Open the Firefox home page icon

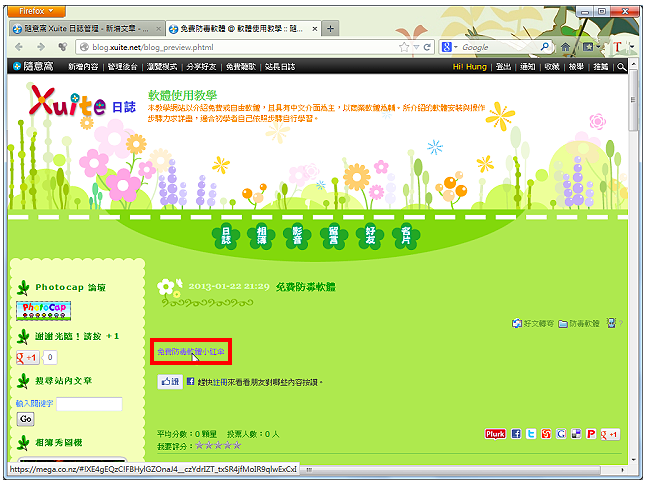pyautogui.click(x=566, y=47)
